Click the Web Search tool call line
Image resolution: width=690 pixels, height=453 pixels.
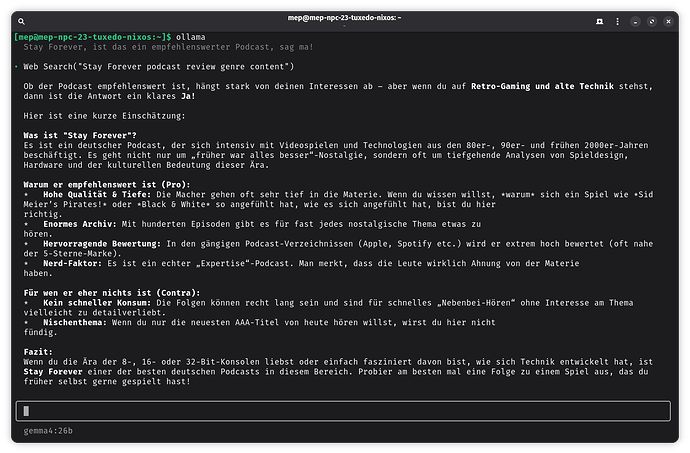[159, 66]
